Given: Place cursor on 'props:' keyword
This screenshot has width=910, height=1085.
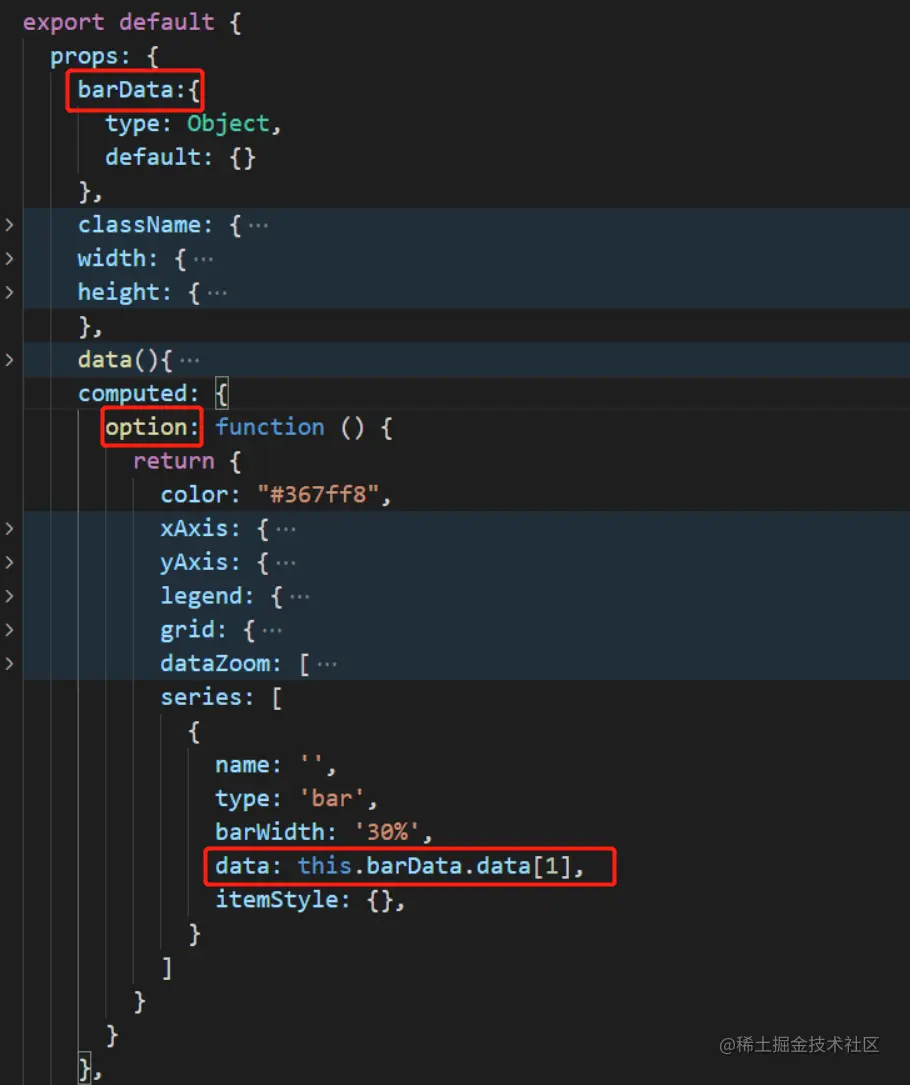Looking at the screenshot, I should [x=90, y=56].
